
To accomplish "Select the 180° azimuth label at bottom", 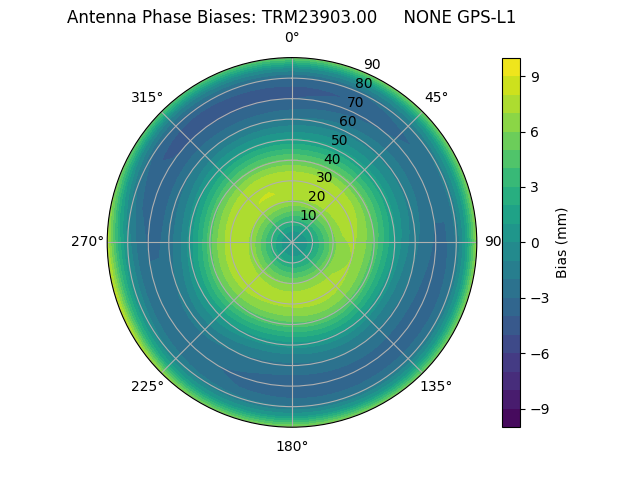I will (292, 446).
